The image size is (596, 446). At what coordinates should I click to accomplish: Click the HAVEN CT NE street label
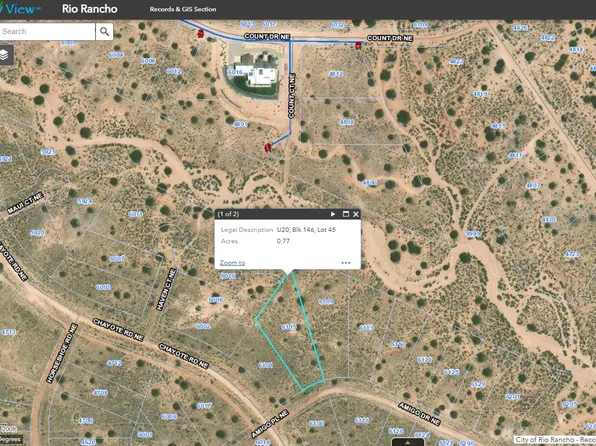pyautogui.click(x=167, y=289)
